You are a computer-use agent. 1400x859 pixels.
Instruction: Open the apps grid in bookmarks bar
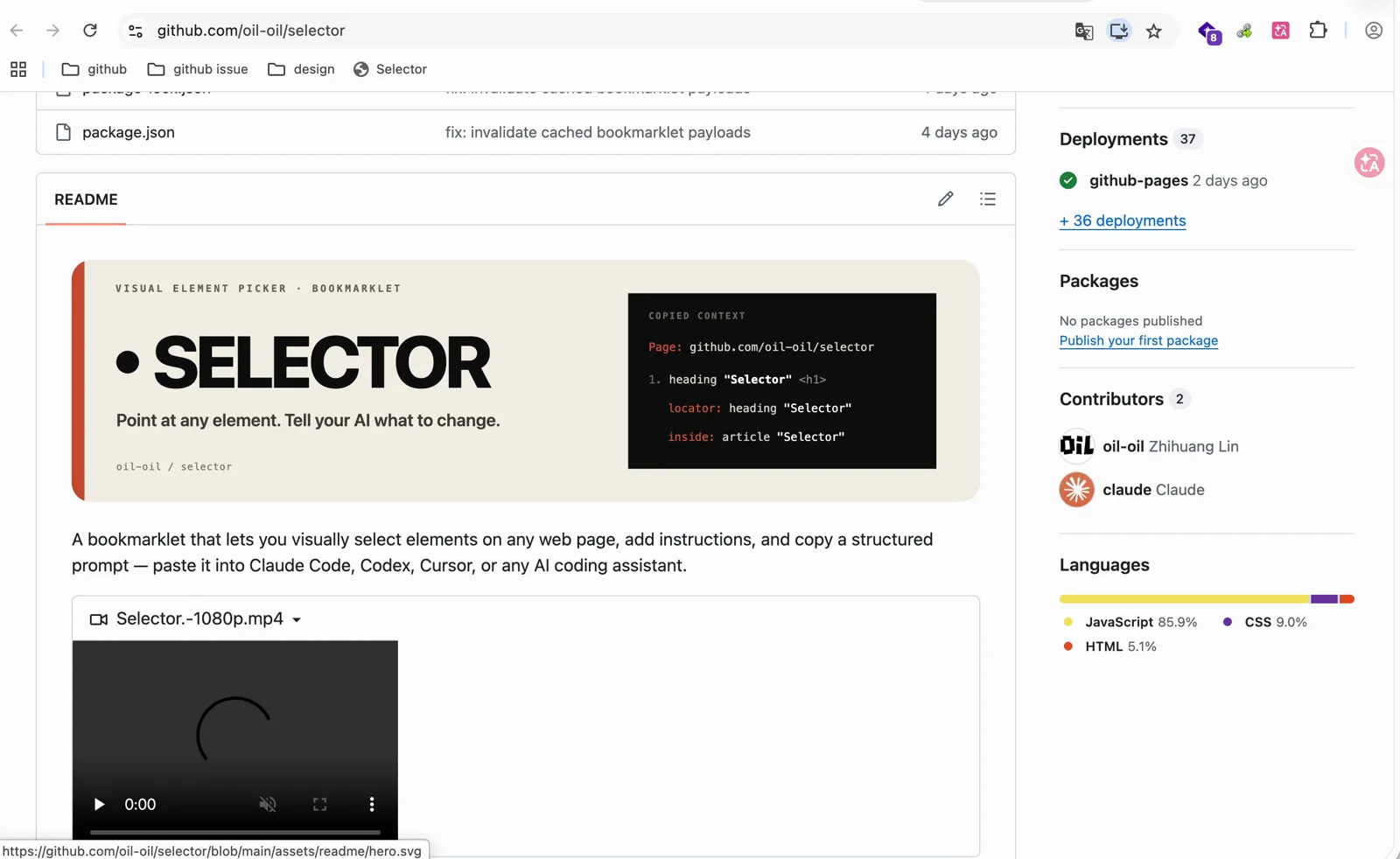point(18,69)
